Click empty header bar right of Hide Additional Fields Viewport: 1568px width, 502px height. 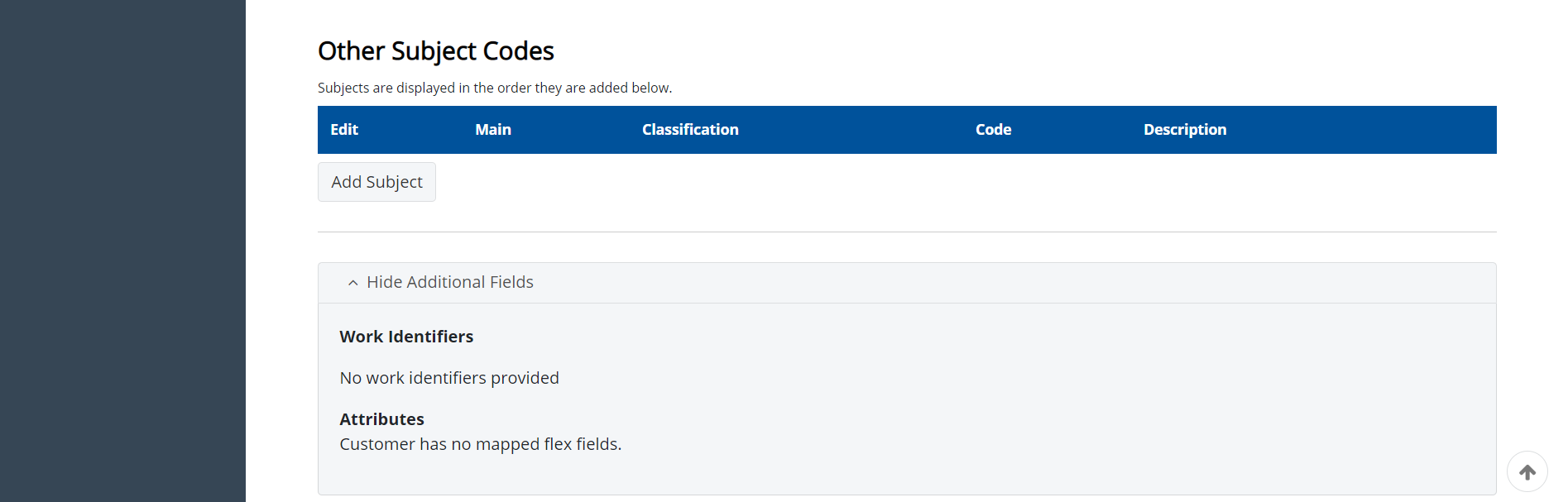click(993, 283)
